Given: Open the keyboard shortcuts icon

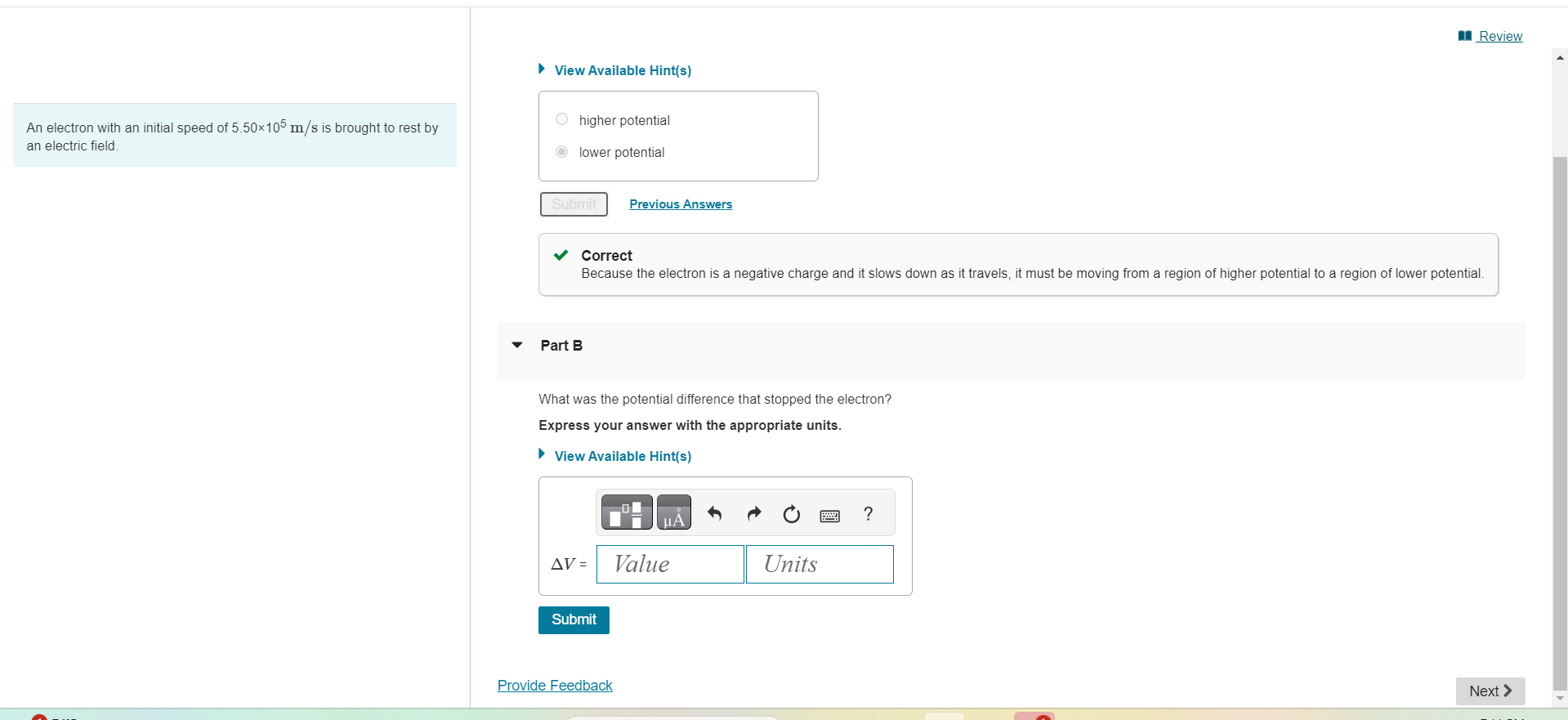Looking at the screenshot, I should 829,516.
